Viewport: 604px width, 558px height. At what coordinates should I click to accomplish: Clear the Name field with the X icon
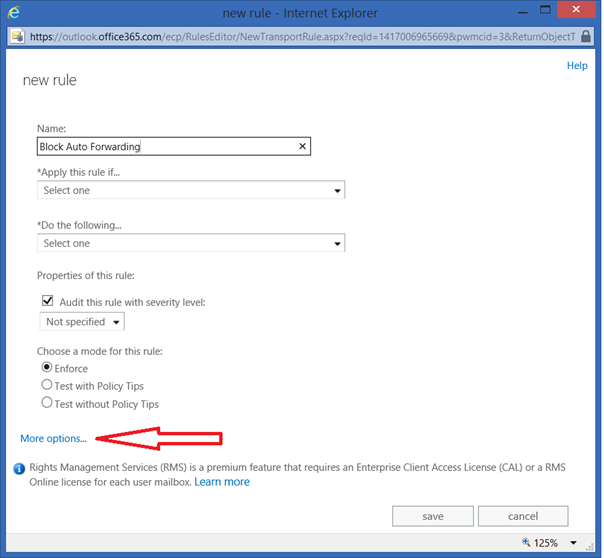302,146
